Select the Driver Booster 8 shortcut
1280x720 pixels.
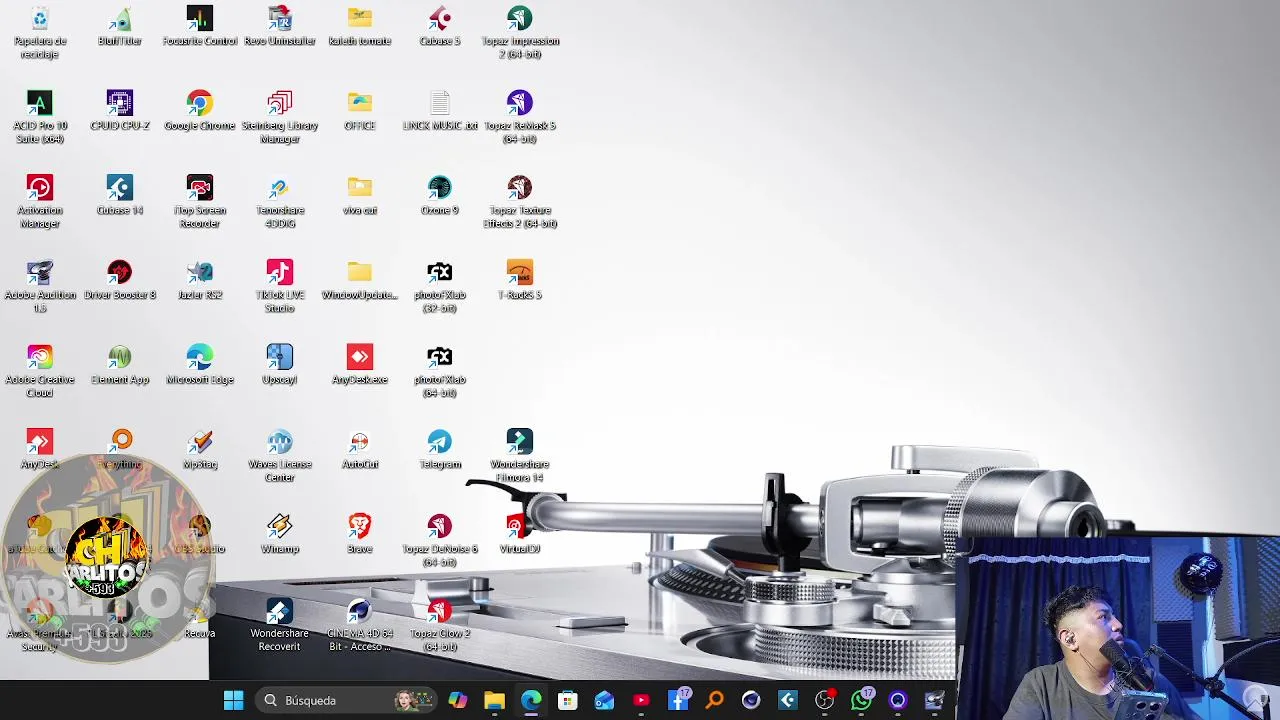(120, 281)
